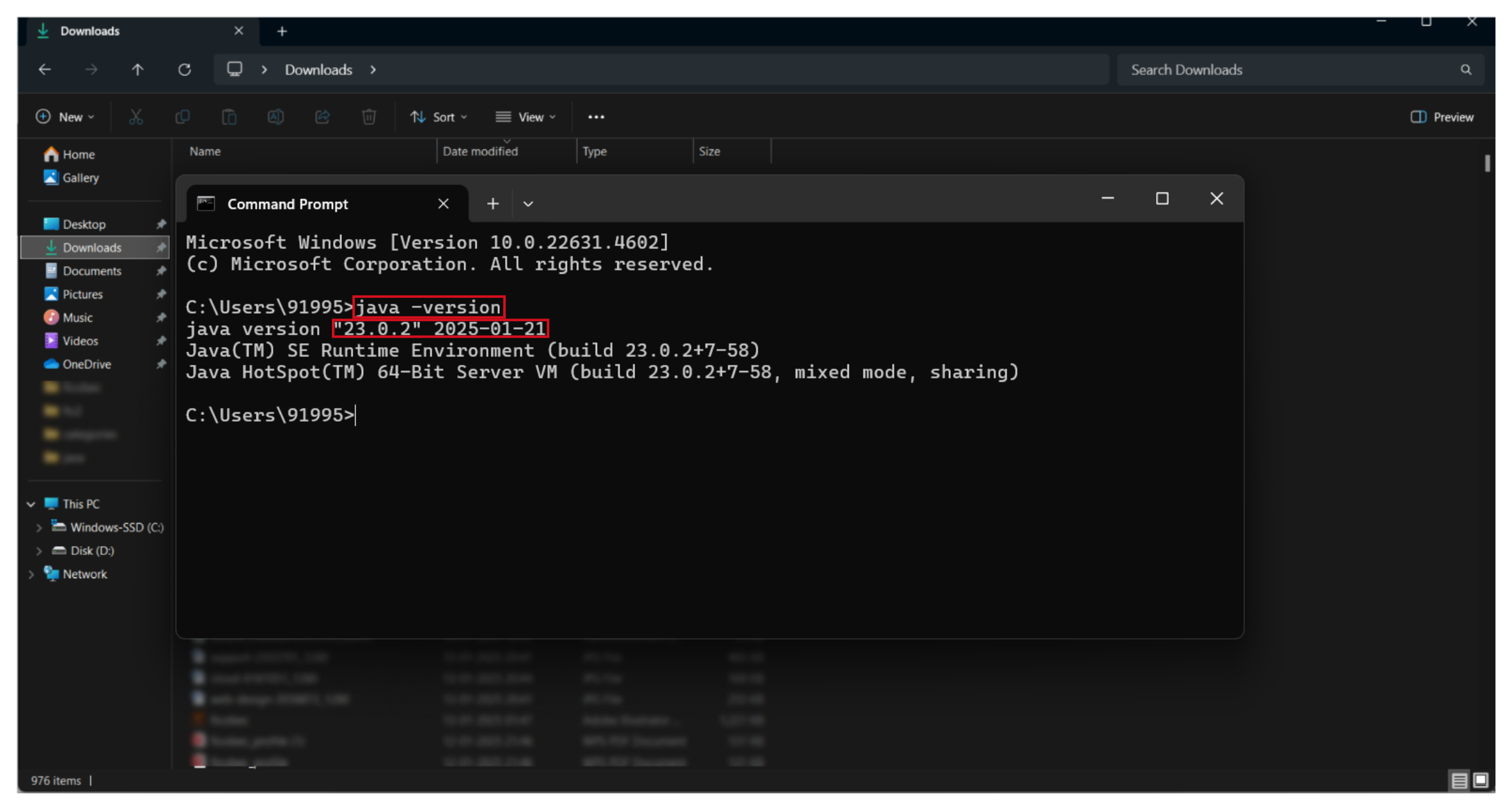This screenshot has height=810, width=1512.
Task: Toggle the Preview pane
Action: pos(1442,117)
